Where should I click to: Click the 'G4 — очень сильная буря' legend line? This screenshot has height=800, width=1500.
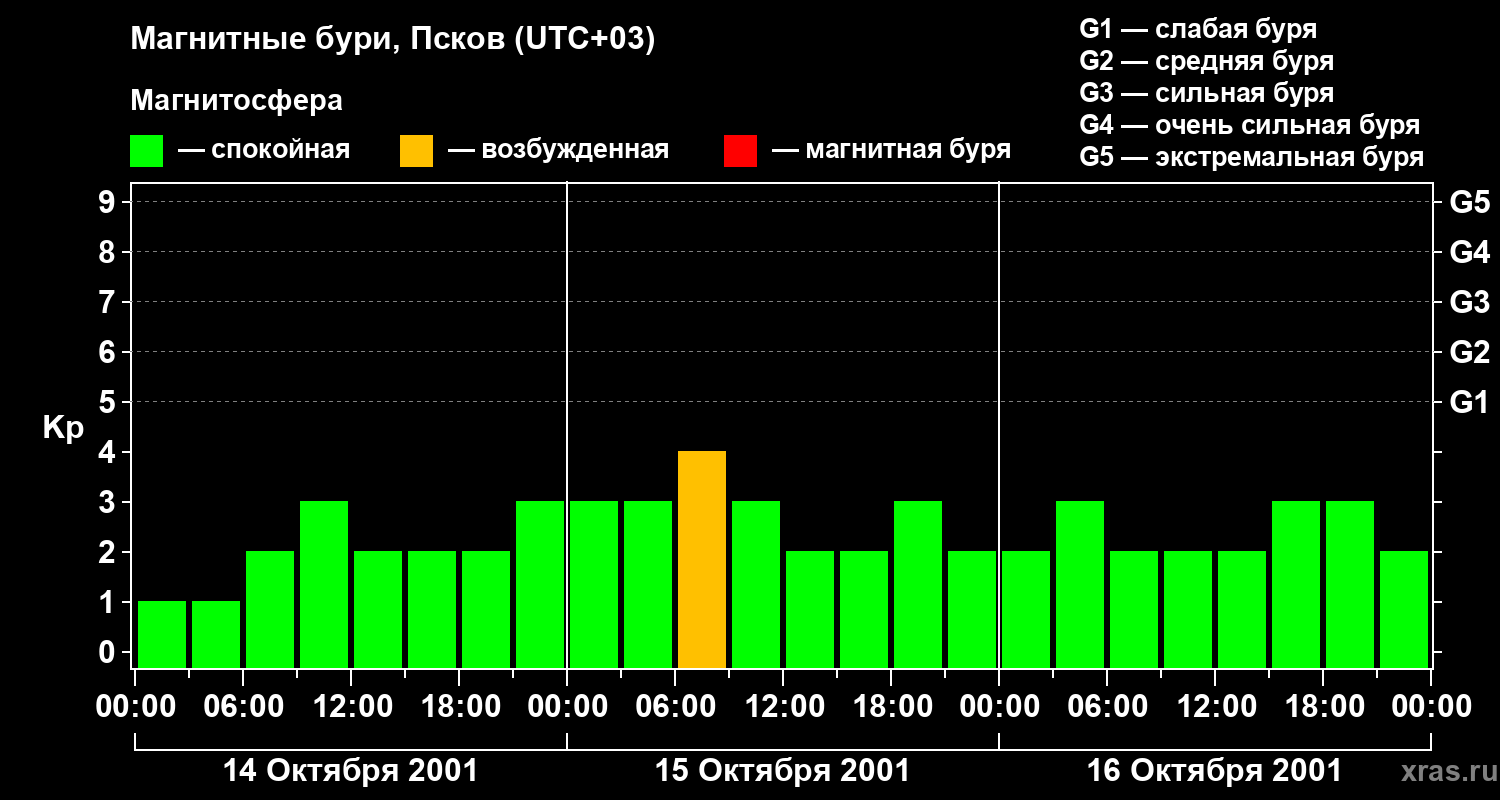point(1250,125)
